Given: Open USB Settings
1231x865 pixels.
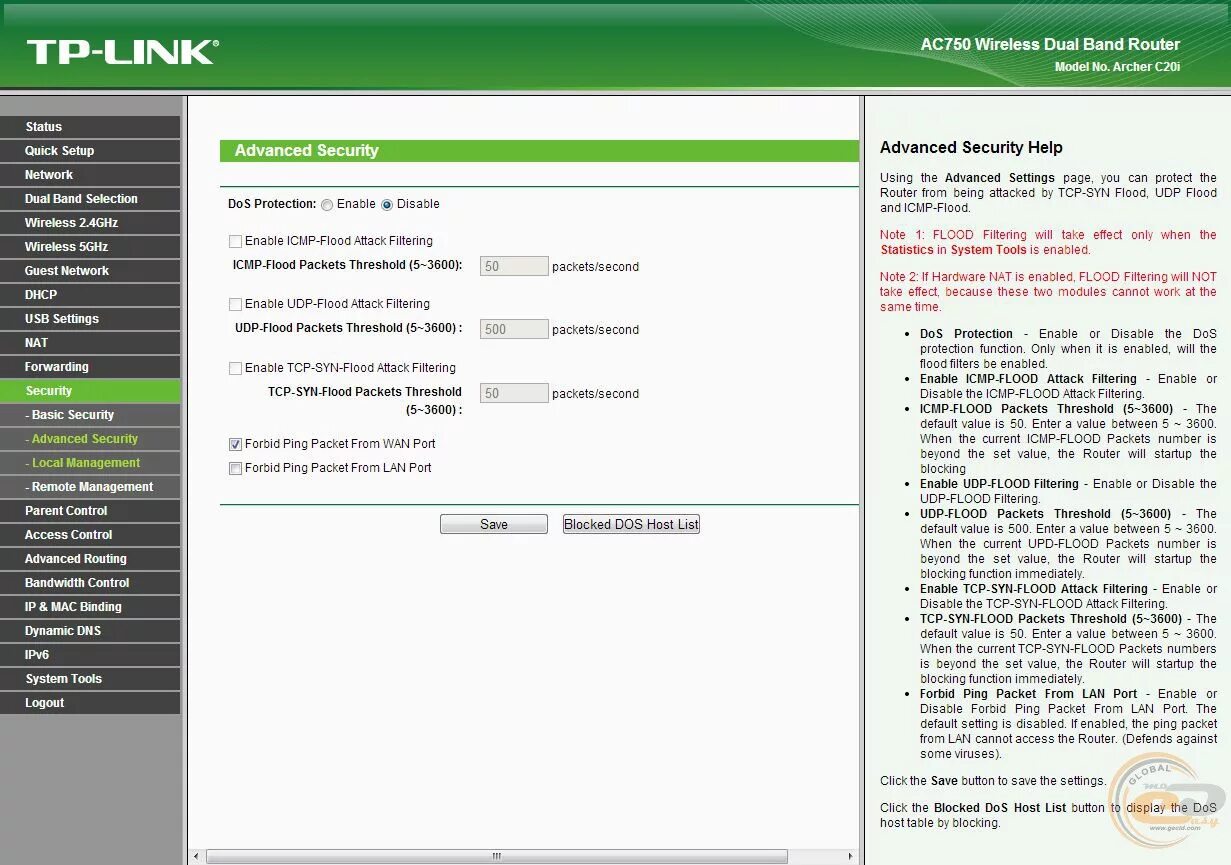Looking at the screenshot, I should coord(90,319).
